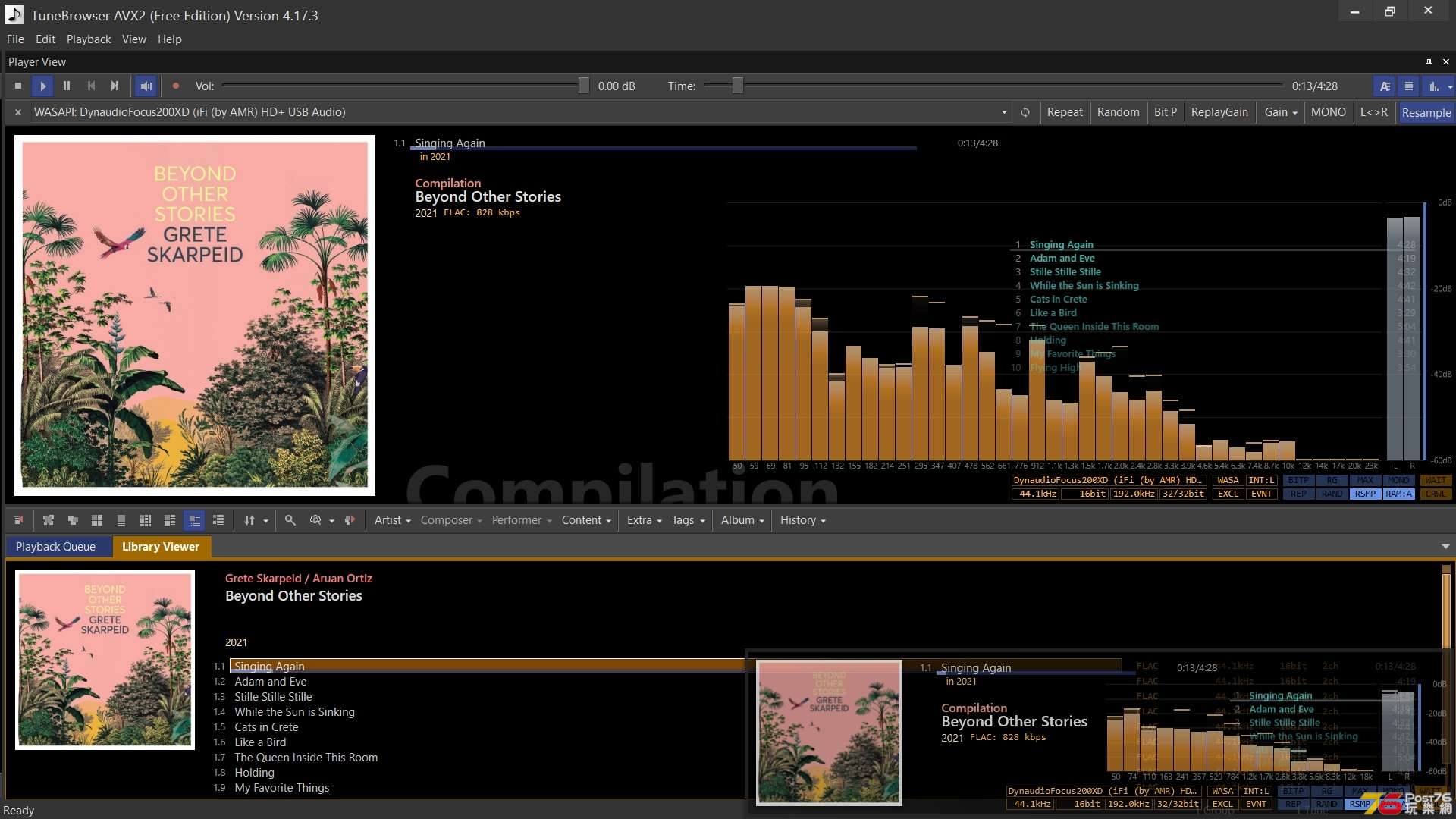This screenshot has height=819, width=1456.
Task: Click the pin icon in Player View header
Action: click(1429, 62)
